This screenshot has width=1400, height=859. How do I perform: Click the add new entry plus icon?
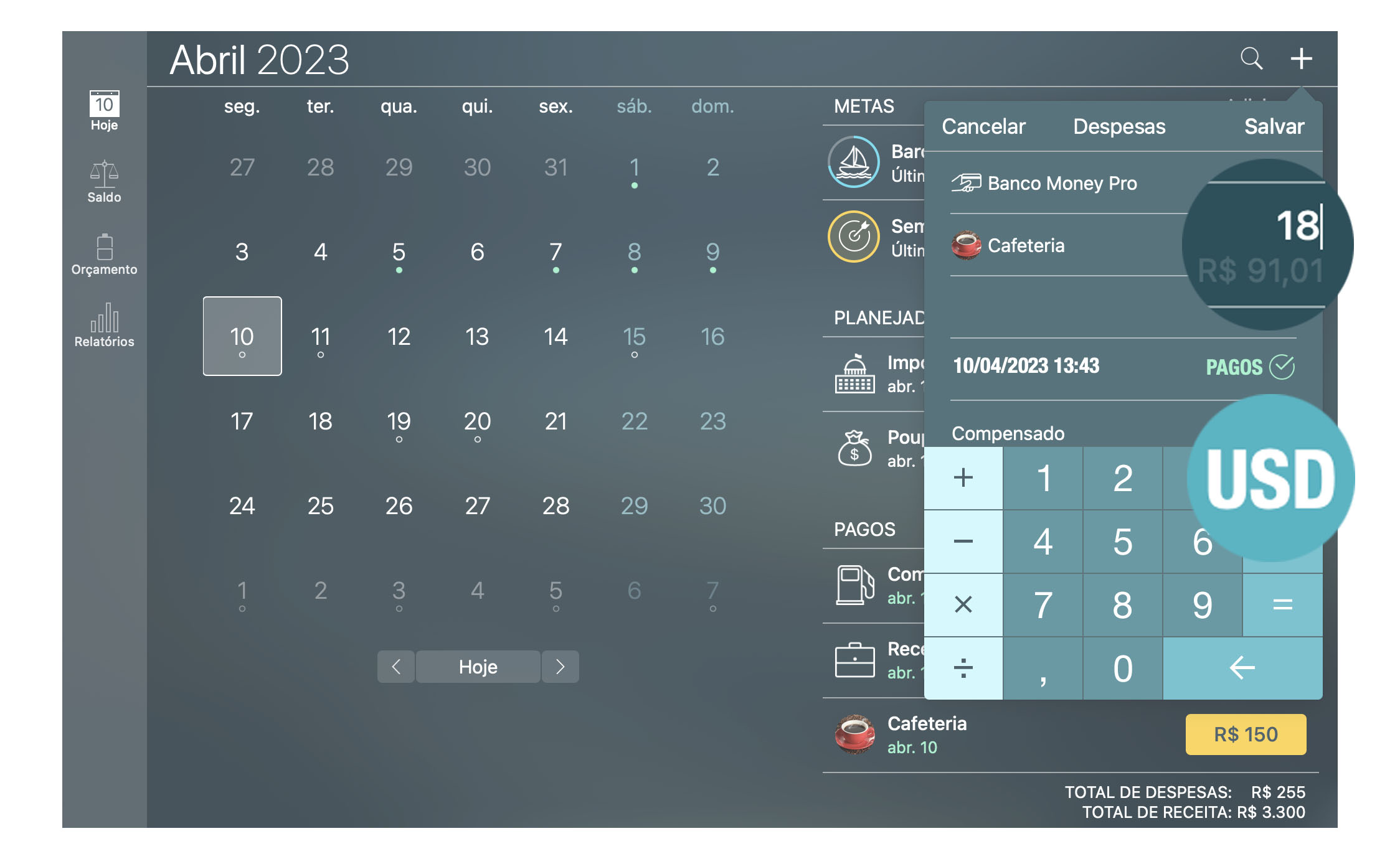point(1302,58)
